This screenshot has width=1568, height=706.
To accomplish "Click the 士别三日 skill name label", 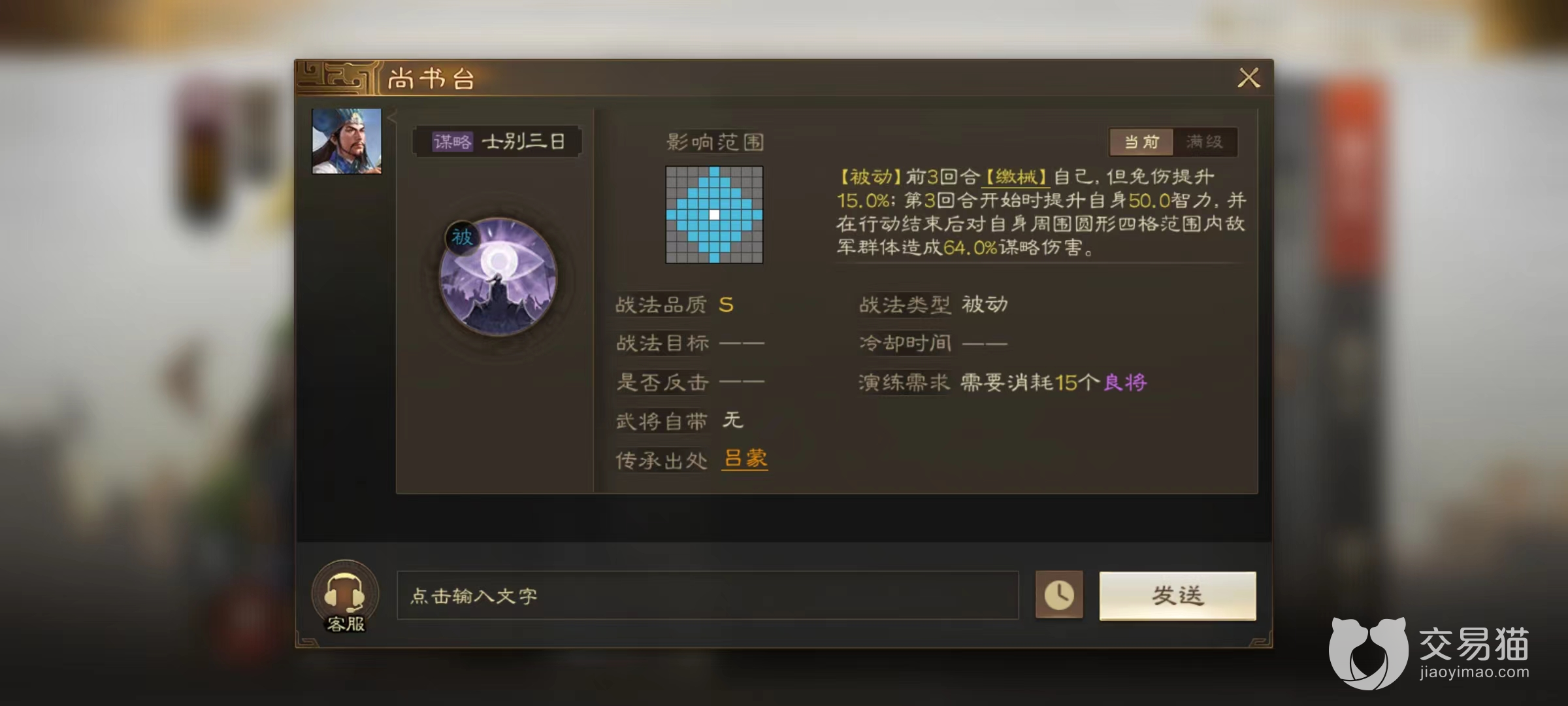I will (523, 142).
